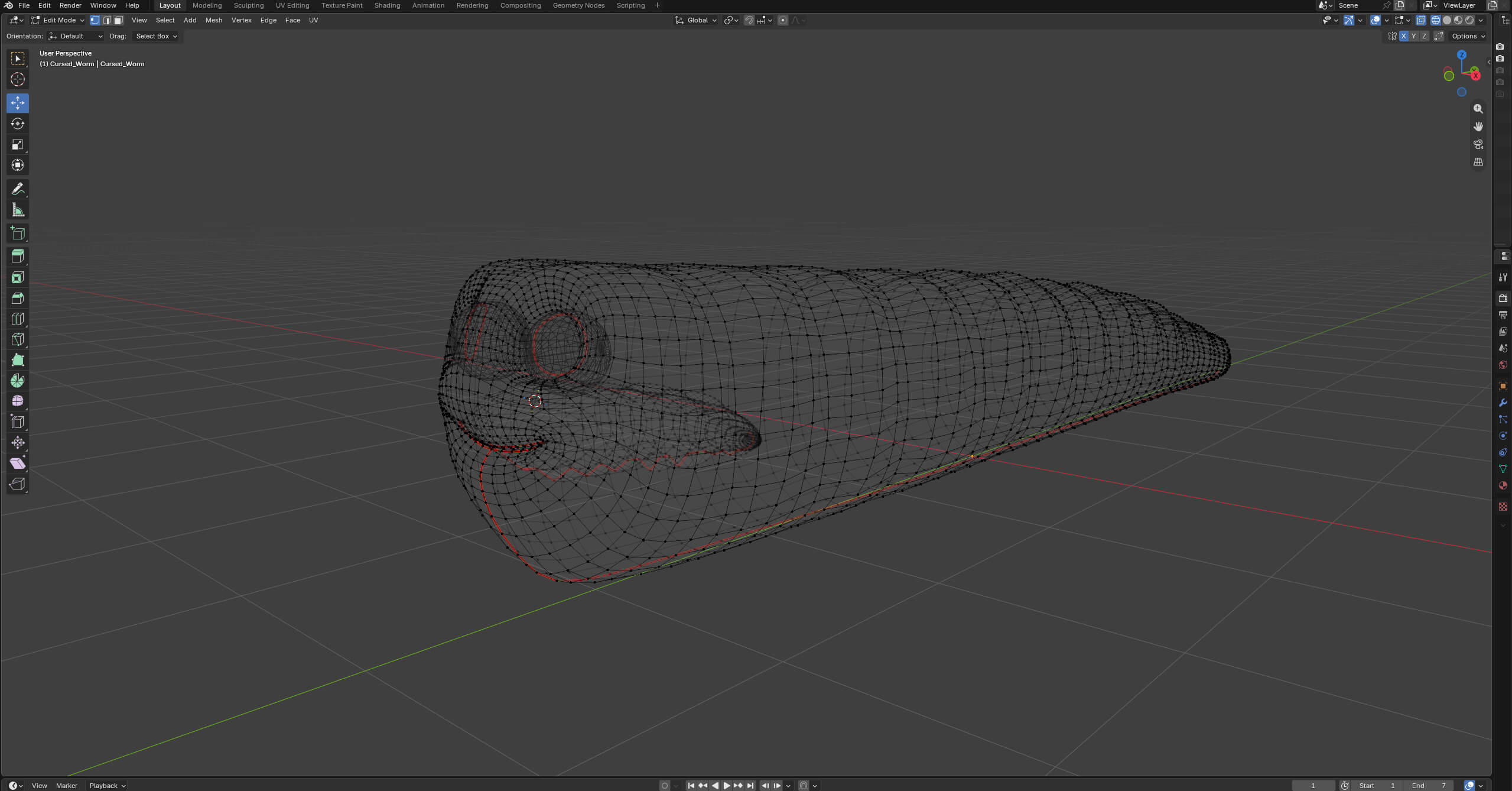Select the Shear tool

[18, 463]
